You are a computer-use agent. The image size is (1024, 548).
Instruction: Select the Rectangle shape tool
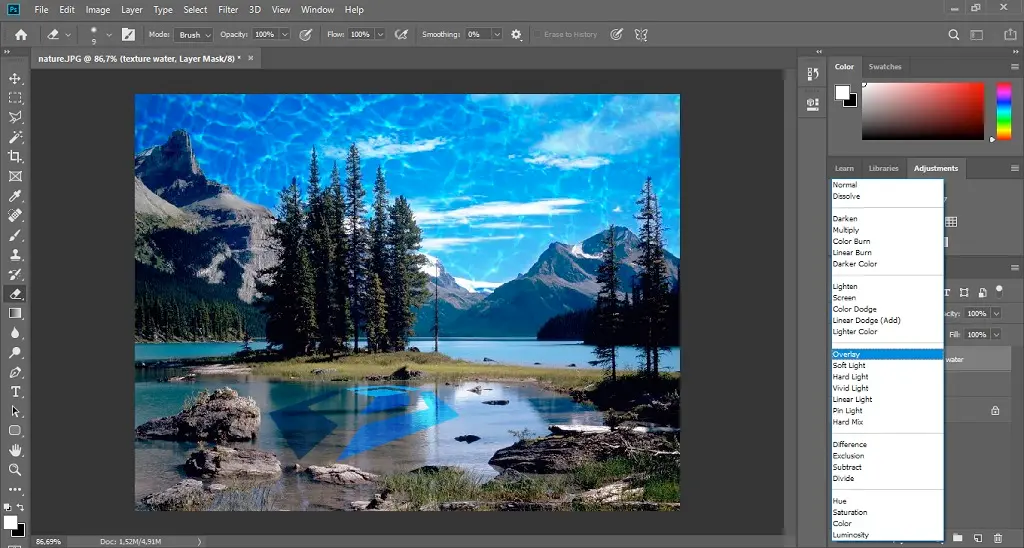point(15,431)
